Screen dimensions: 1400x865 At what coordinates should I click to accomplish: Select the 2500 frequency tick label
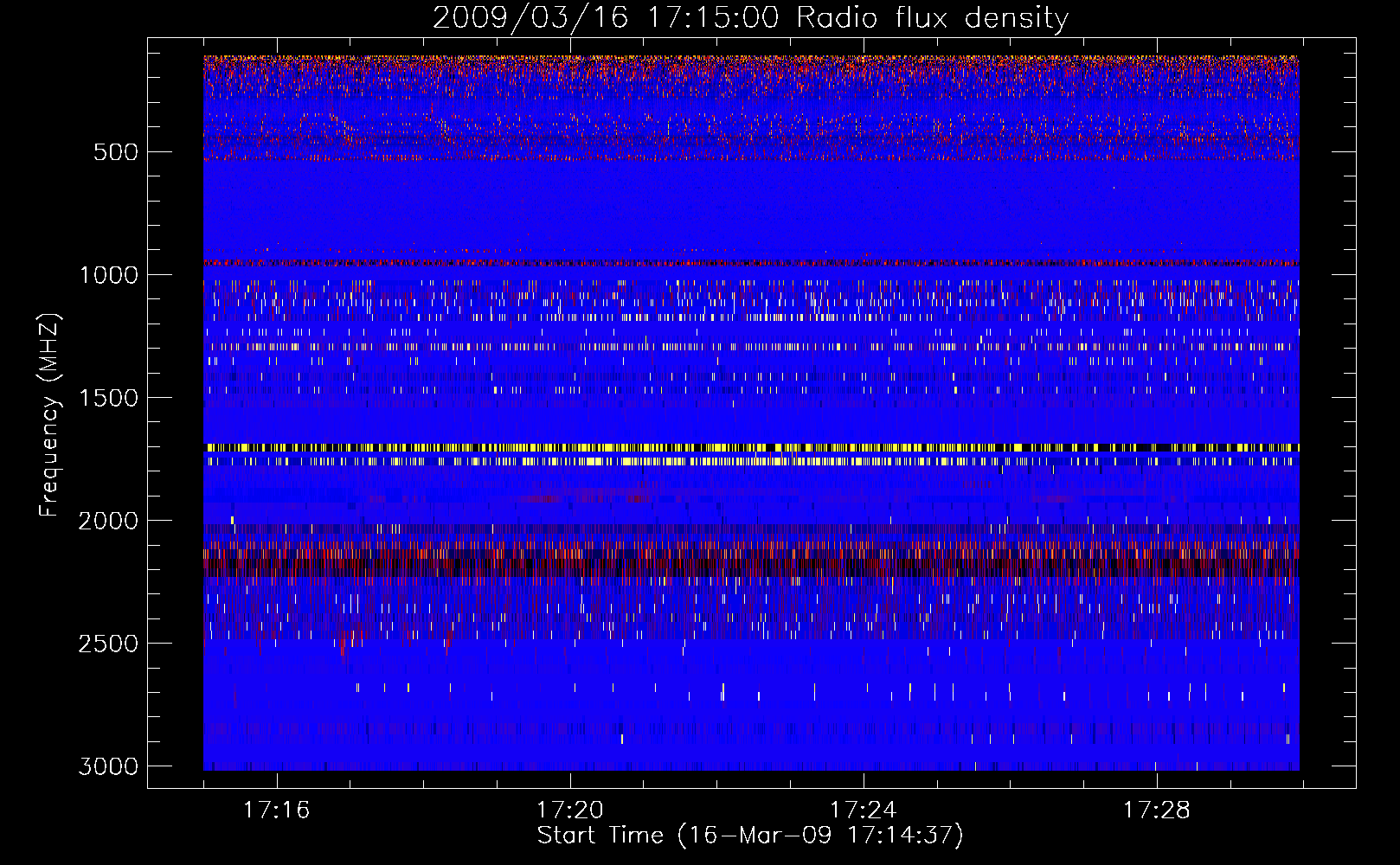pyautogui.click(x=108, y=644)
